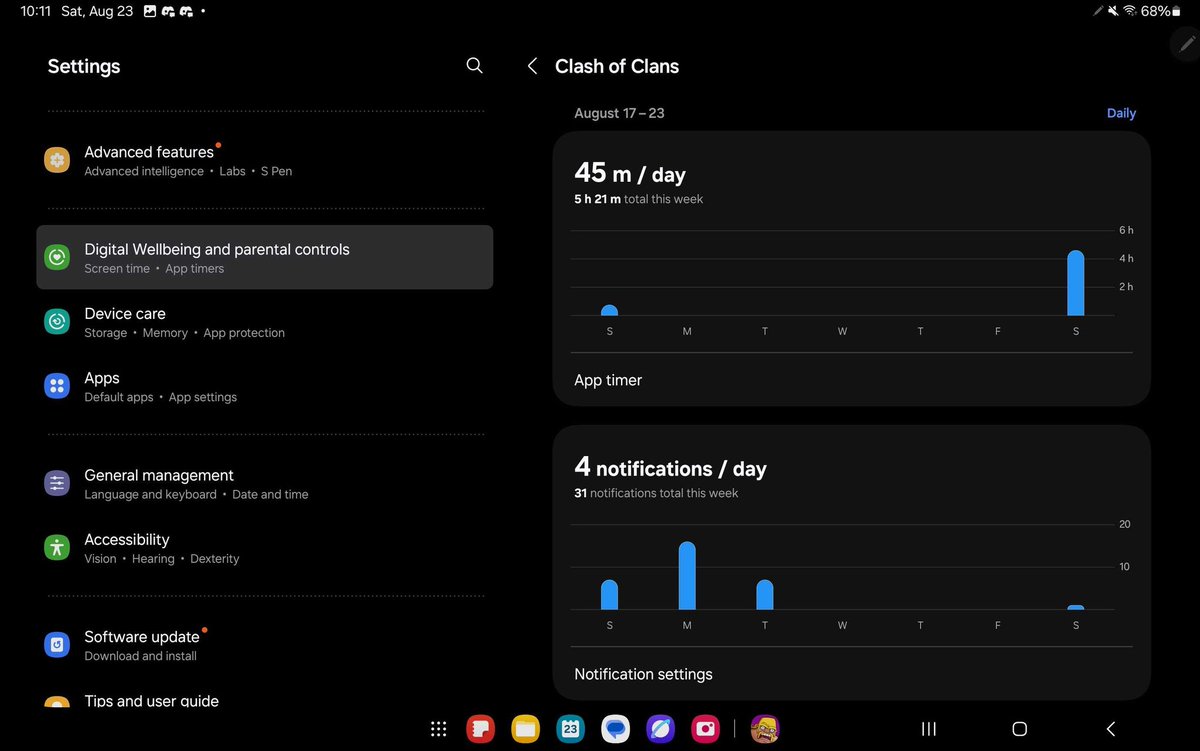Open Software update icon
Viewport: 1200px width, 751px height.
tap(57, 645)
